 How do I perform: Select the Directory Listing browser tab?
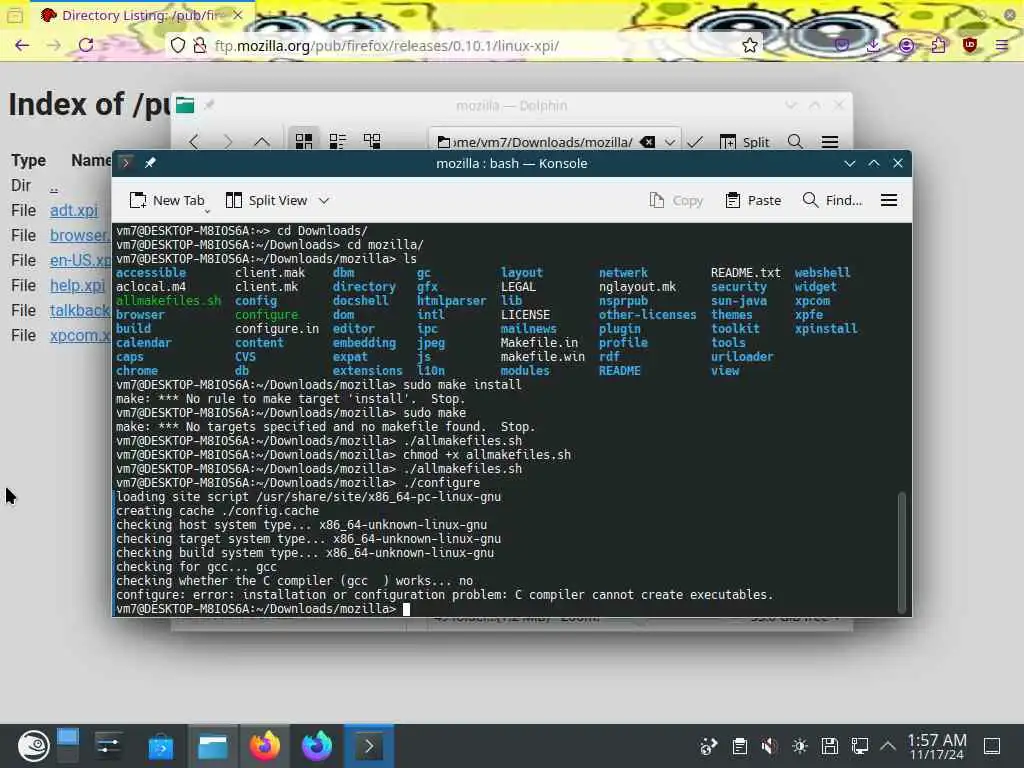coord(140,15)
